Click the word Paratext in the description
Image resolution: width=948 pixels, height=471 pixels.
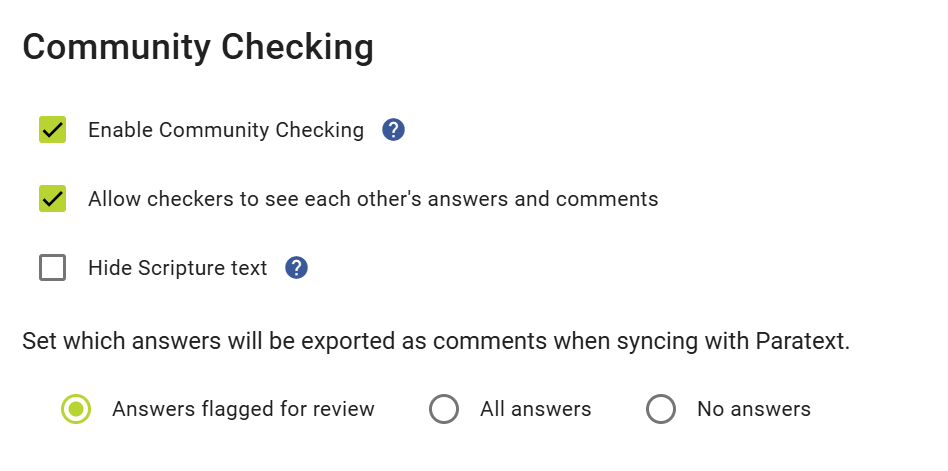[x=803, y=341]
